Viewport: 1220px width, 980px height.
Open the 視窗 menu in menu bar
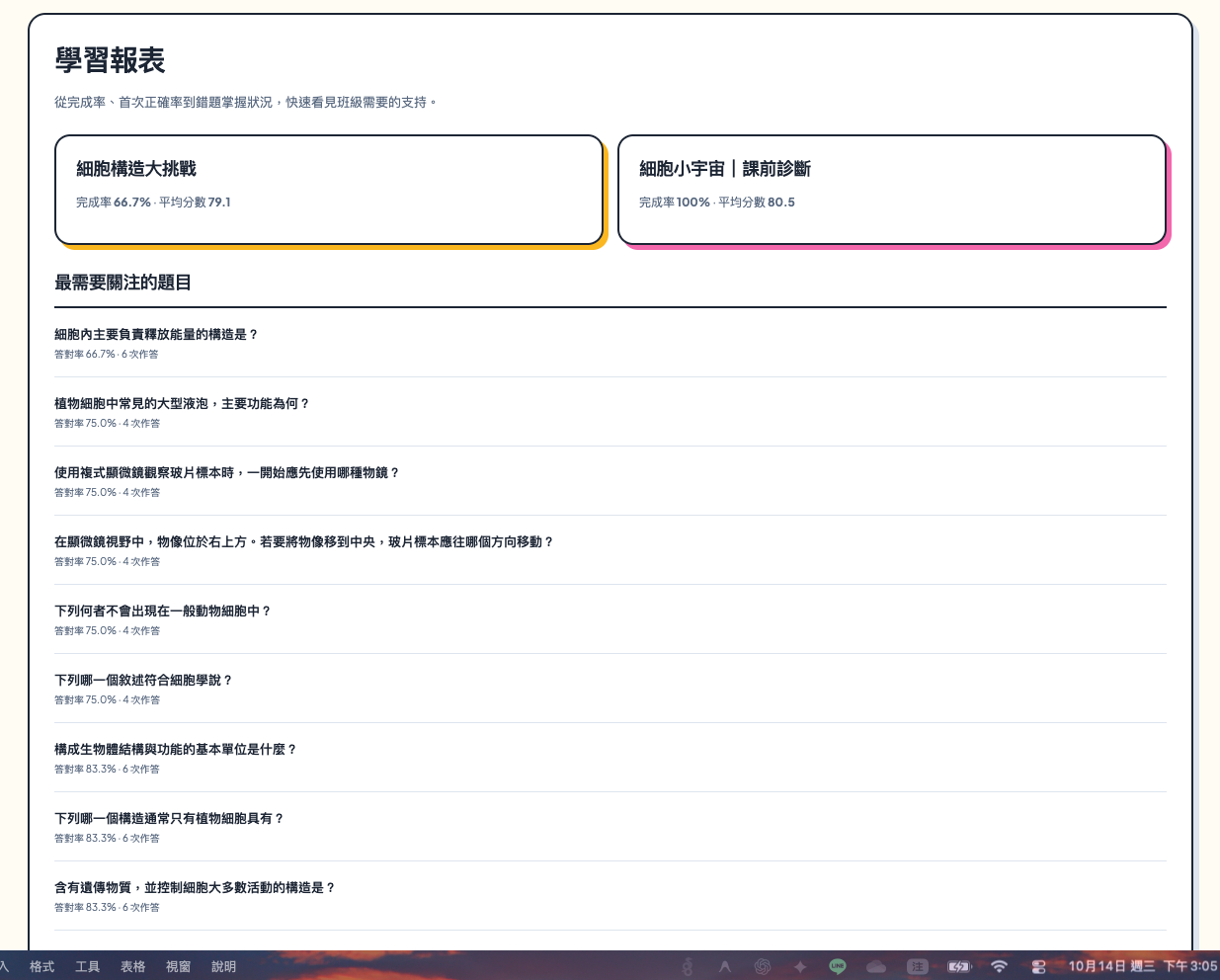178,966
